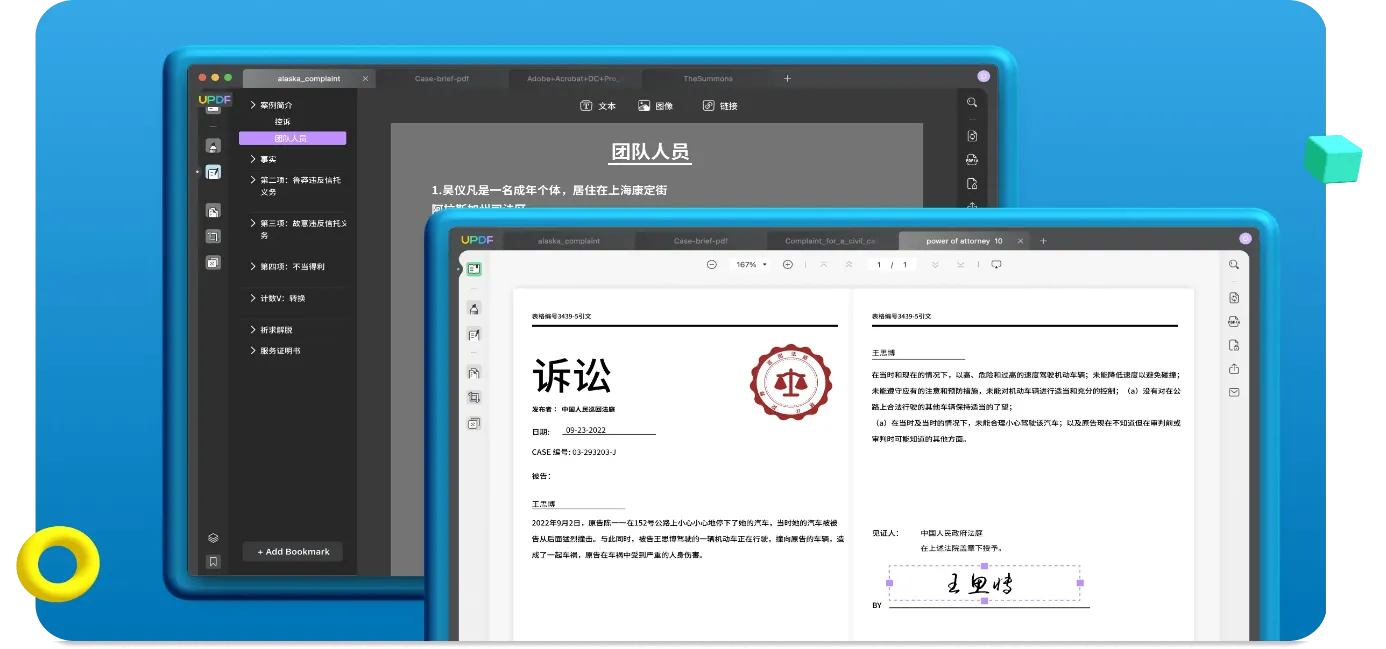Viewport: 1386px width, 649px height.
Task: Click the OCR recognize icon in front window
Action: (1234, 298)
